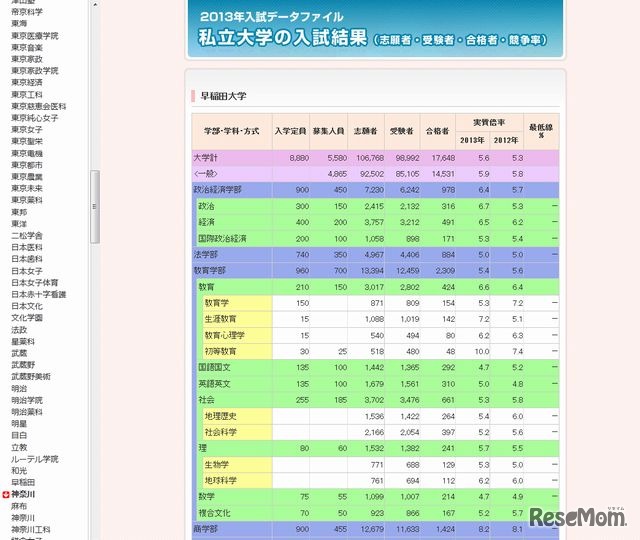Click the 私立大学の入試結果 banner
This screenshot has width=640, height=540.
pyautogui.click(x=375, y=29)
